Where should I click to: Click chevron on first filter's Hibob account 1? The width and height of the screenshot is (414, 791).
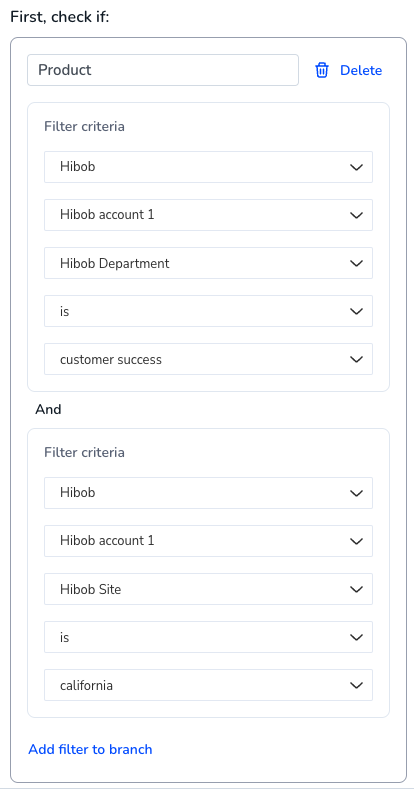[x=356, y=215]
